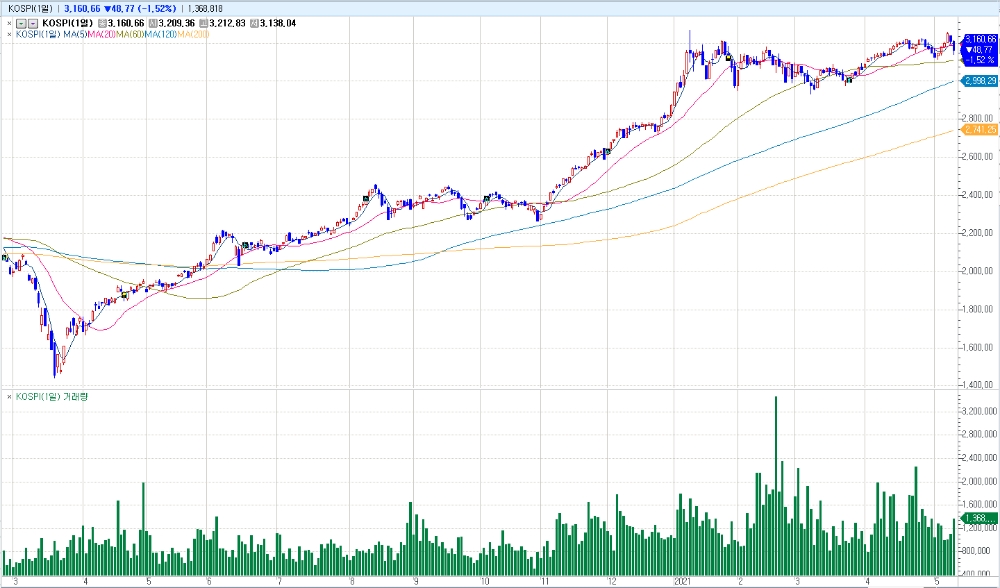Open the second dropdown arrow beside KOSPI(1일) label
This screenshot has width=1000, height=588.
(34, 23)
